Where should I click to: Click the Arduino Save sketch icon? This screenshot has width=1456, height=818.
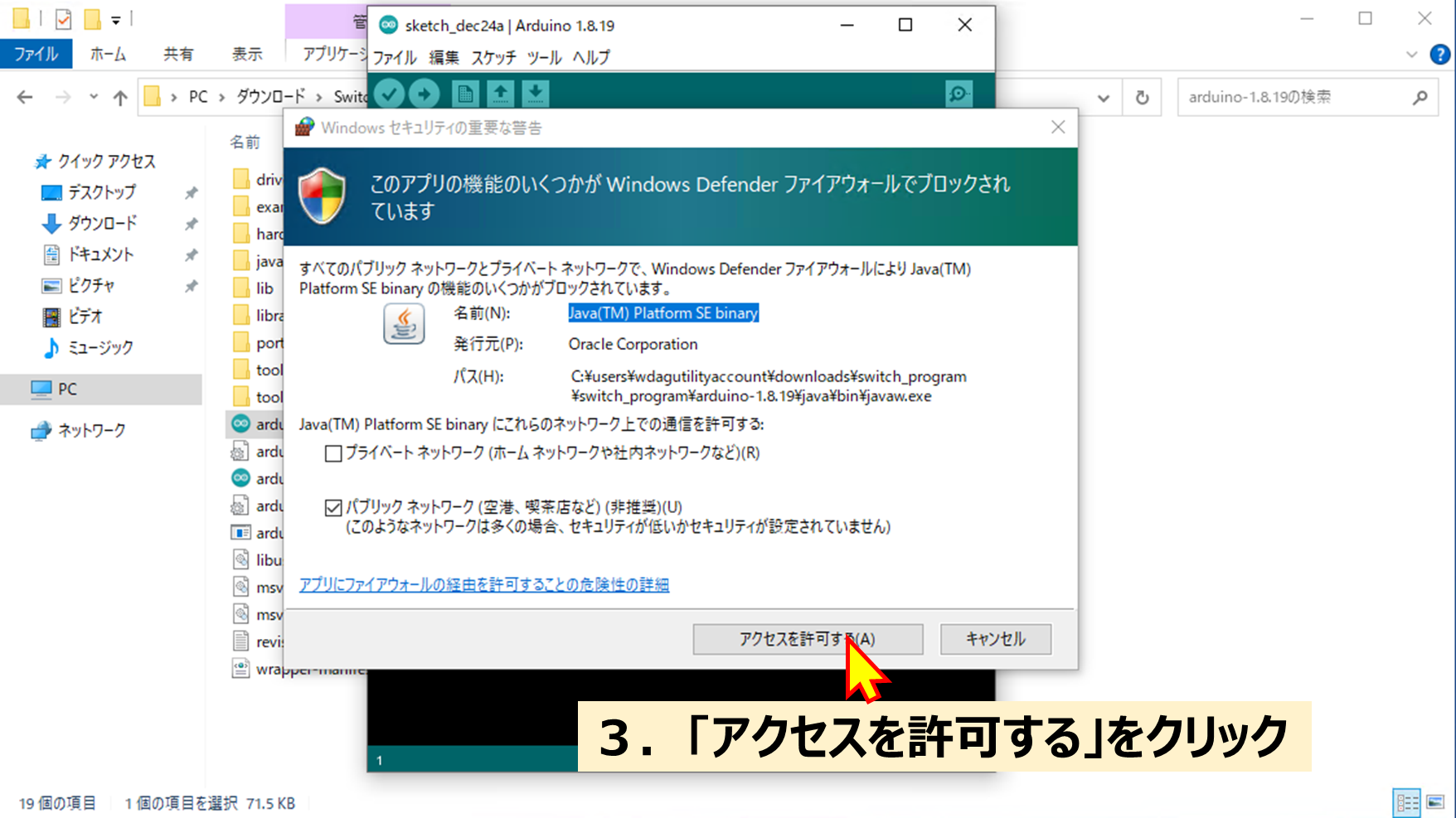coord(535,94)
